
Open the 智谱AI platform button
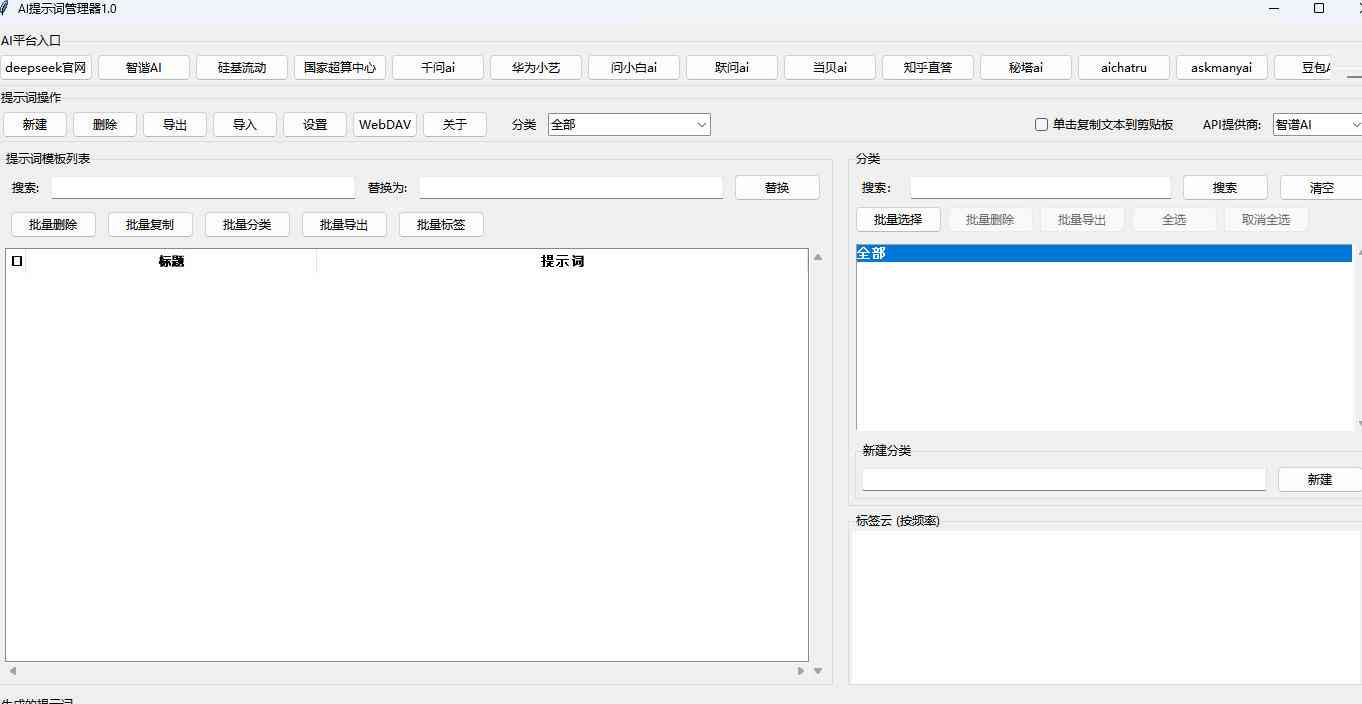(x=144, y=68)
